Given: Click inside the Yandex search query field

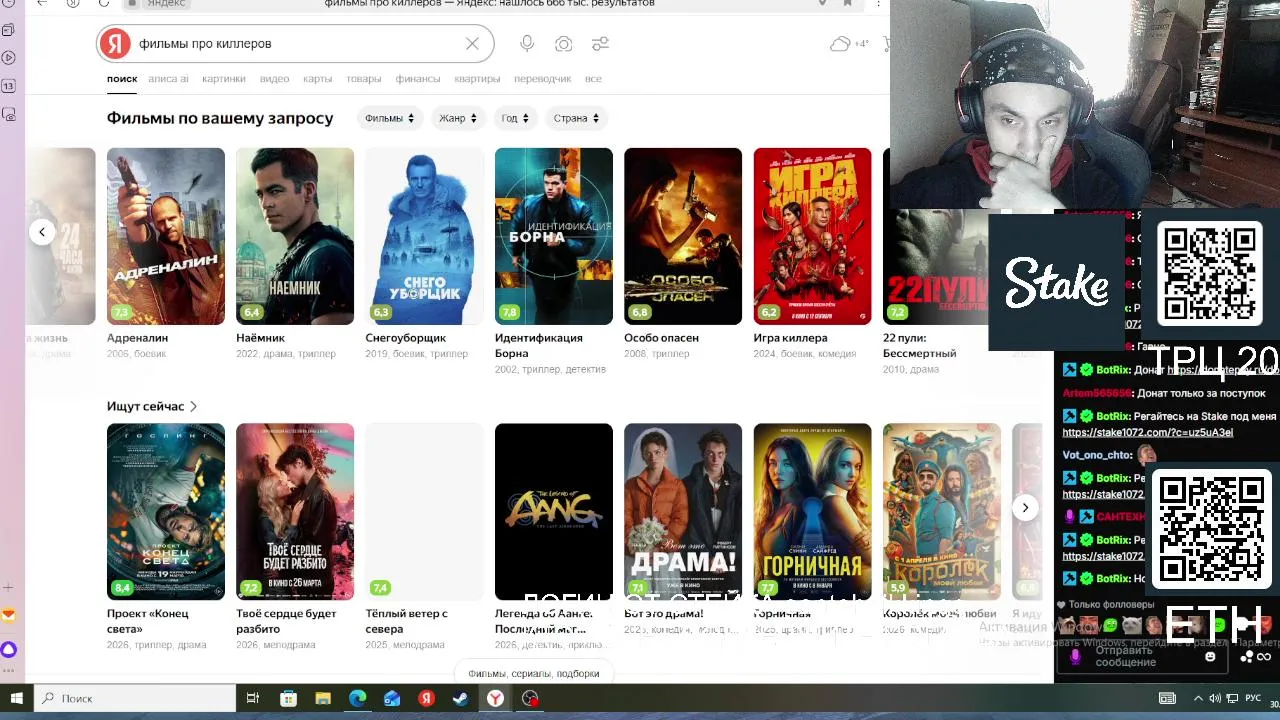Looking at the screenshot, I should pos(298,44).
